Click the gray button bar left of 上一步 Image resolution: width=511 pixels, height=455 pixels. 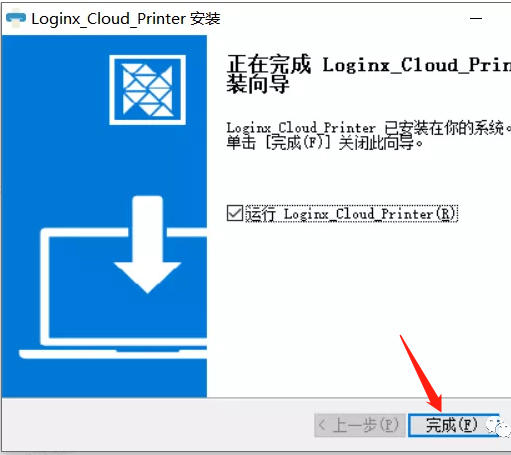click(157, 425)
